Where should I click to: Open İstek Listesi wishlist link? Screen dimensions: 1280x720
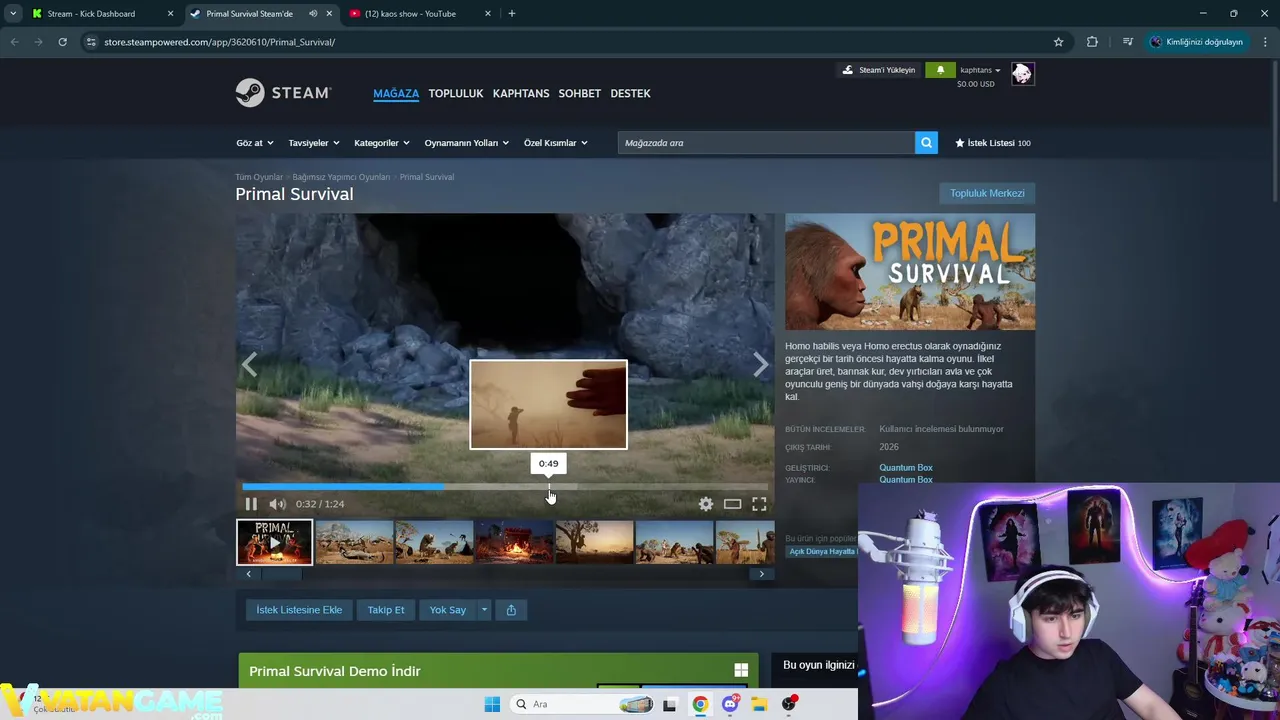pos(993,143)
